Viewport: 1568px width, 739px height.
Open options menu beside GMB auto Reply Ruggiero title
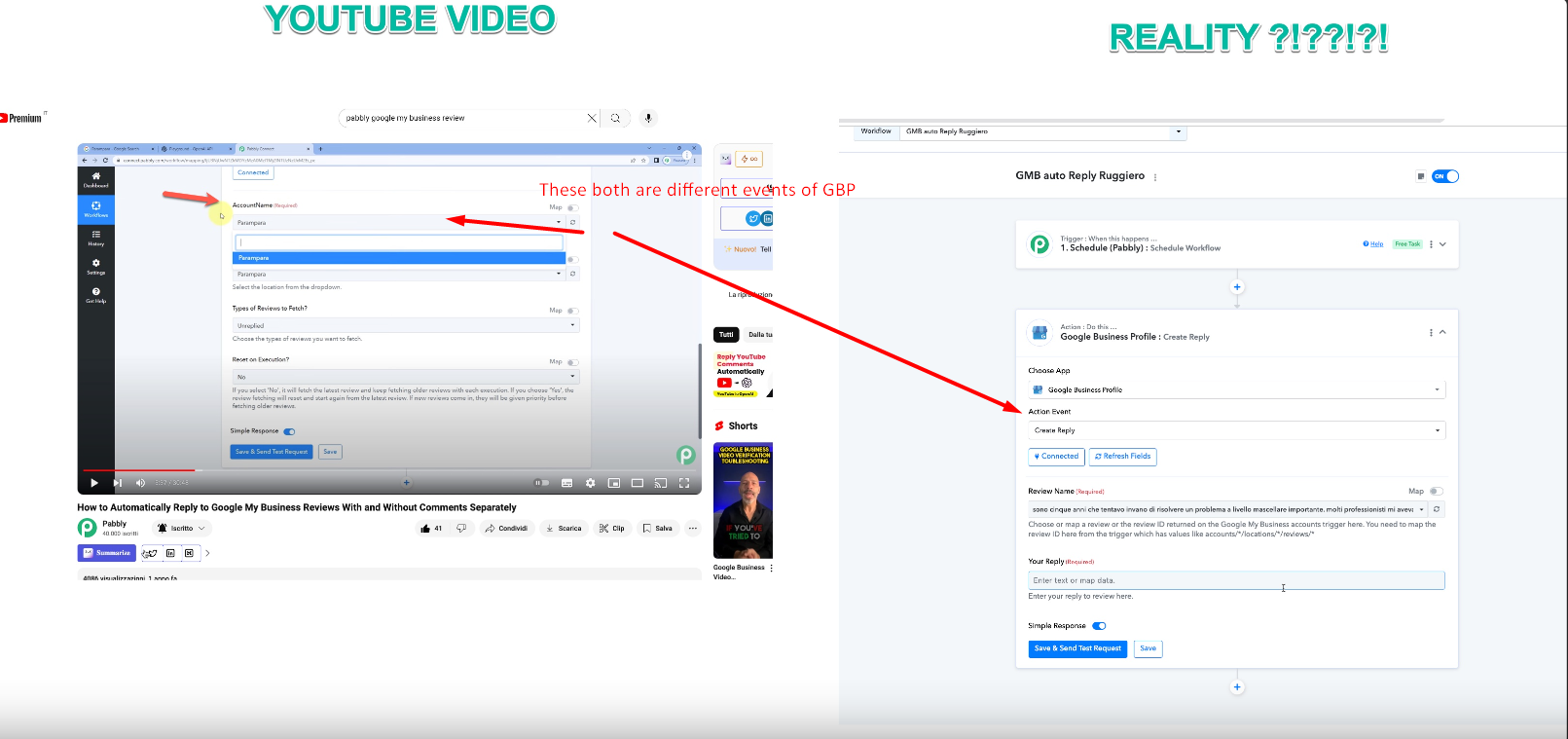[x=1155, y=177]
